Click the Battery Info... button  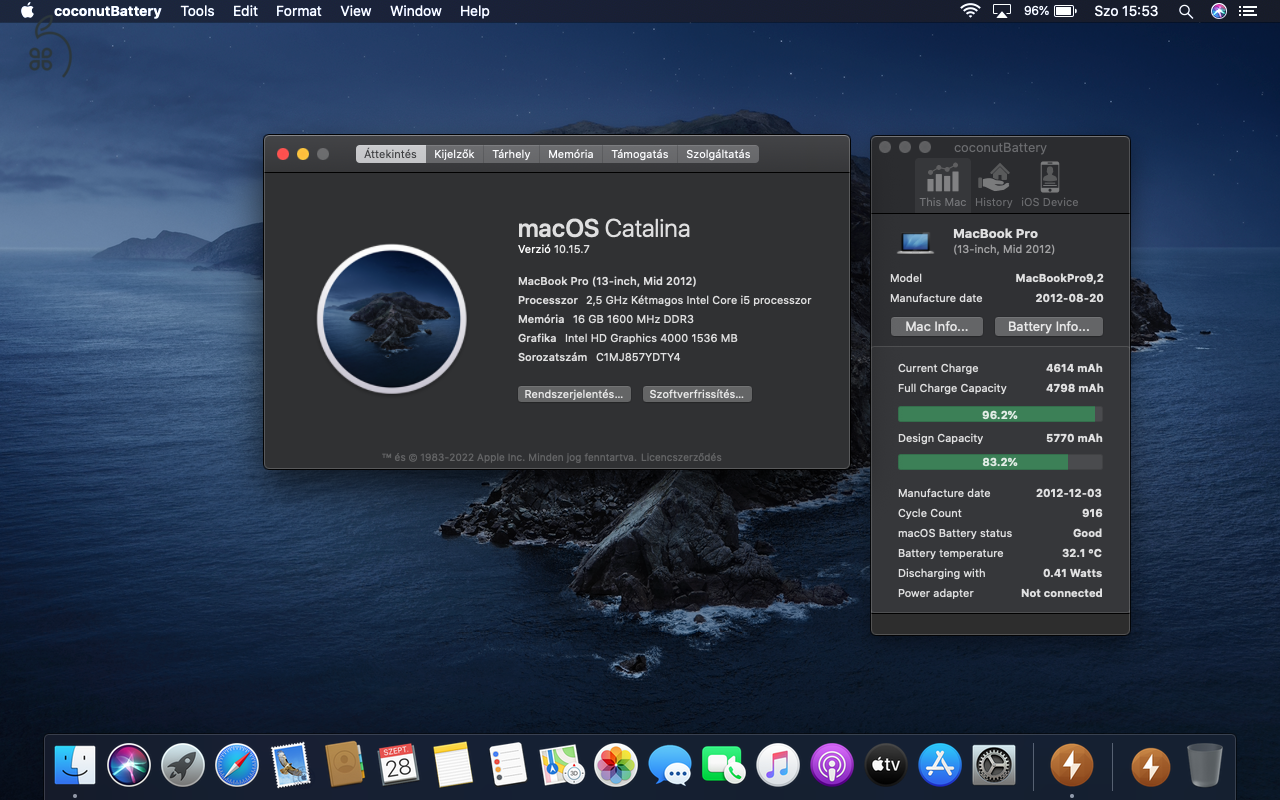pos(1049,327)
